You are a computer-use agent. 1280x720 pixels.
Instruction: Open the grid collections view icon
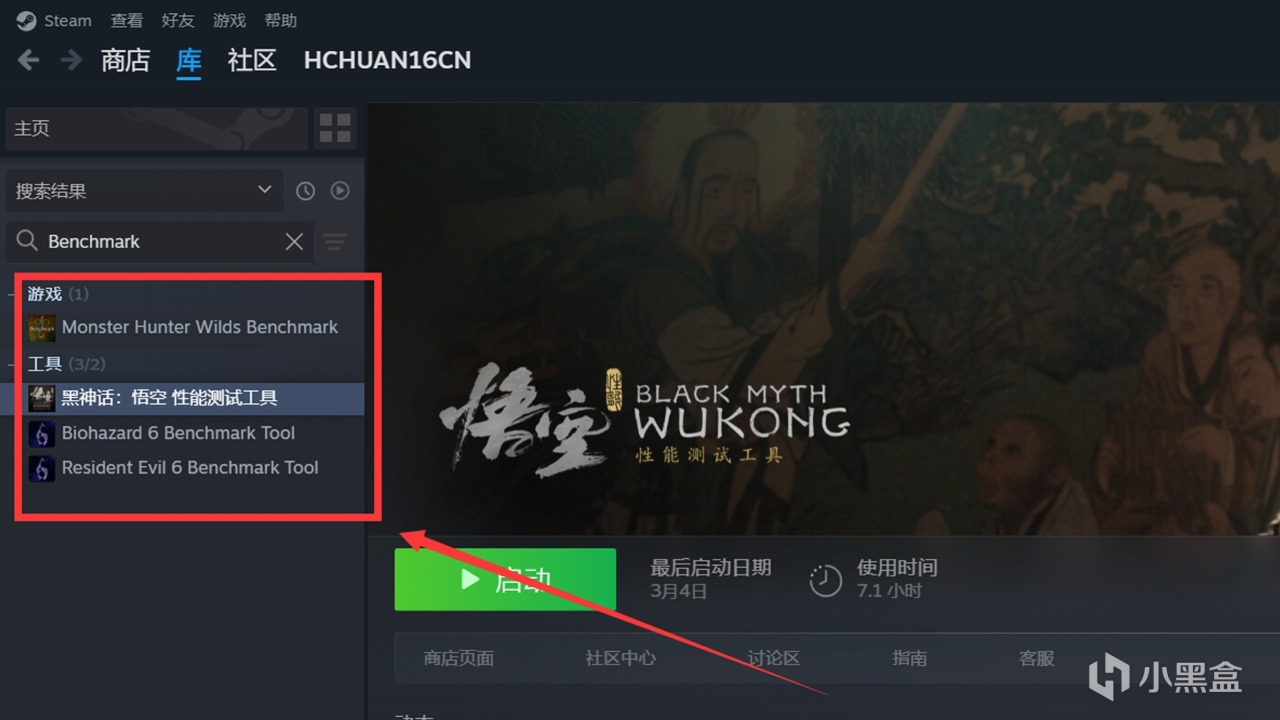click(335, 128)
